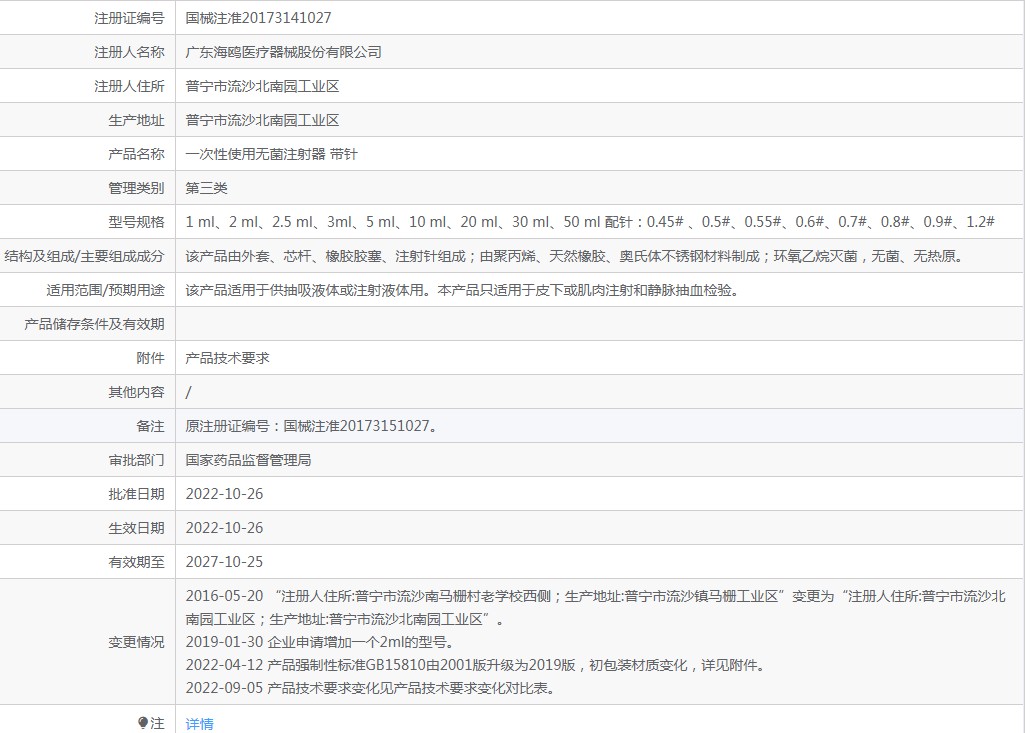Image resolution: width=1030 pixels, height=733 pixels.
Task: Click the 注册人住所 row label
Action: click(x=129, y=86)
